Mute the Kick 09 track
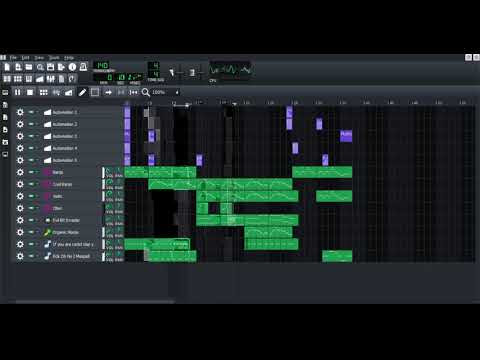Image resolution: width=480 pixels, height=360 pixels. tap(31, 256)
